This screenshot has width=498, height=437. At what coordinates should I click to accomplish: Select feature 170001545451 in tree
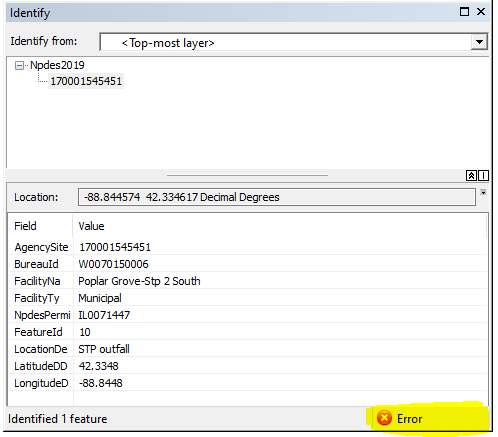click(x=86, y=81)
